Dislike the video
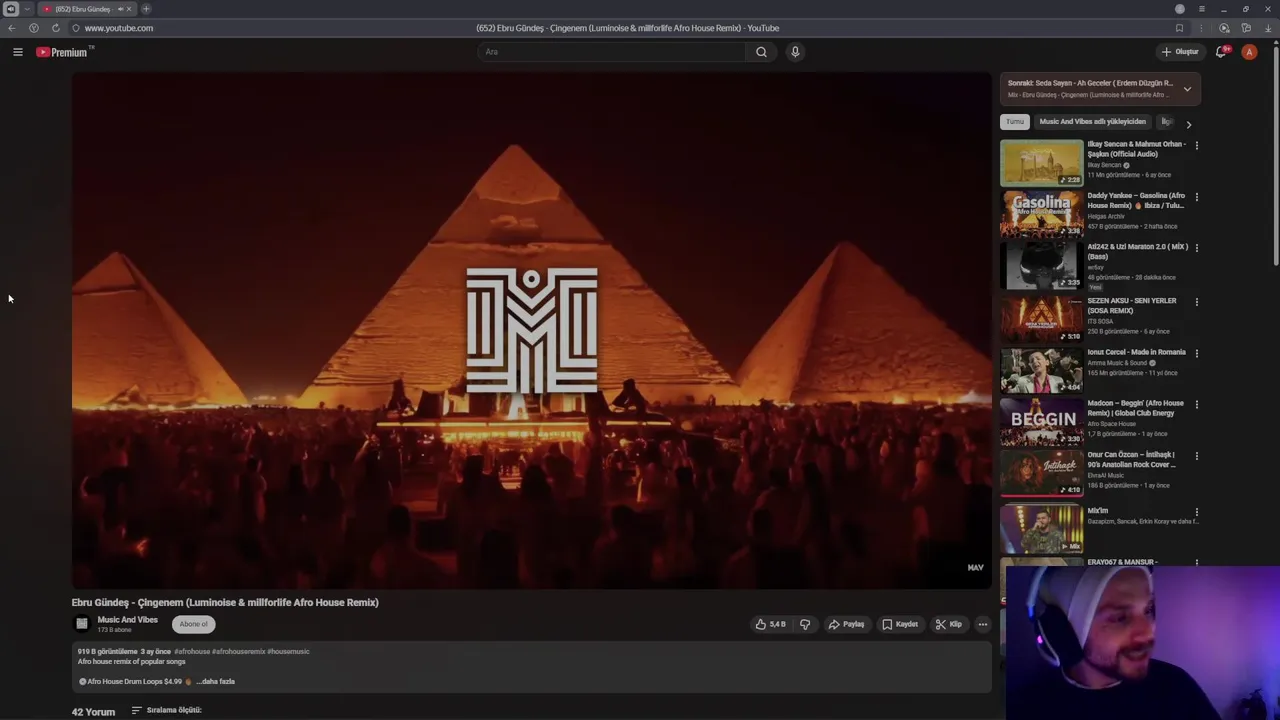The width and height of the screenshot is (1280, 720). click(x=805, y=624)
